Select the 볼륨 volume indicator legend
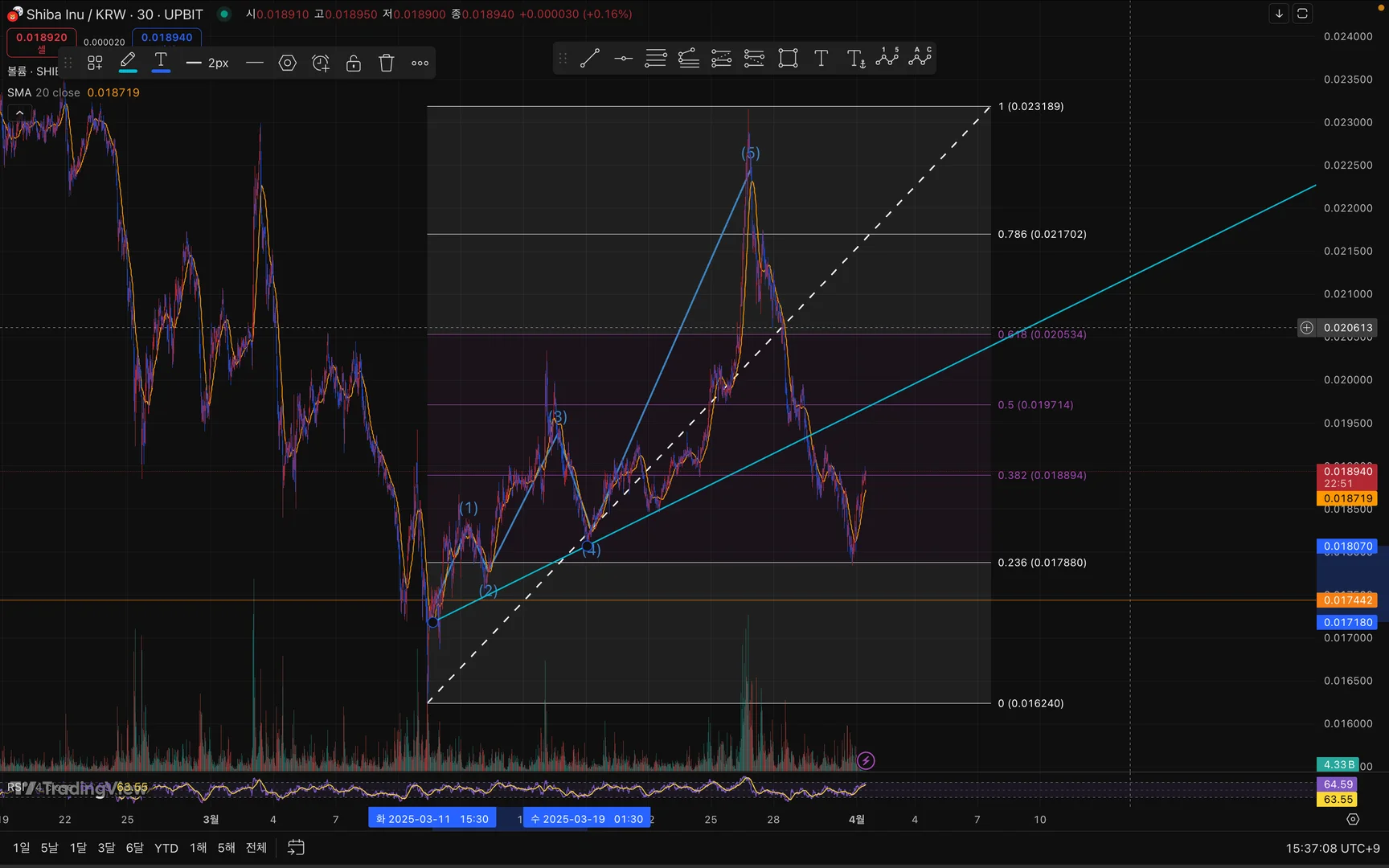 pos(32,72)
